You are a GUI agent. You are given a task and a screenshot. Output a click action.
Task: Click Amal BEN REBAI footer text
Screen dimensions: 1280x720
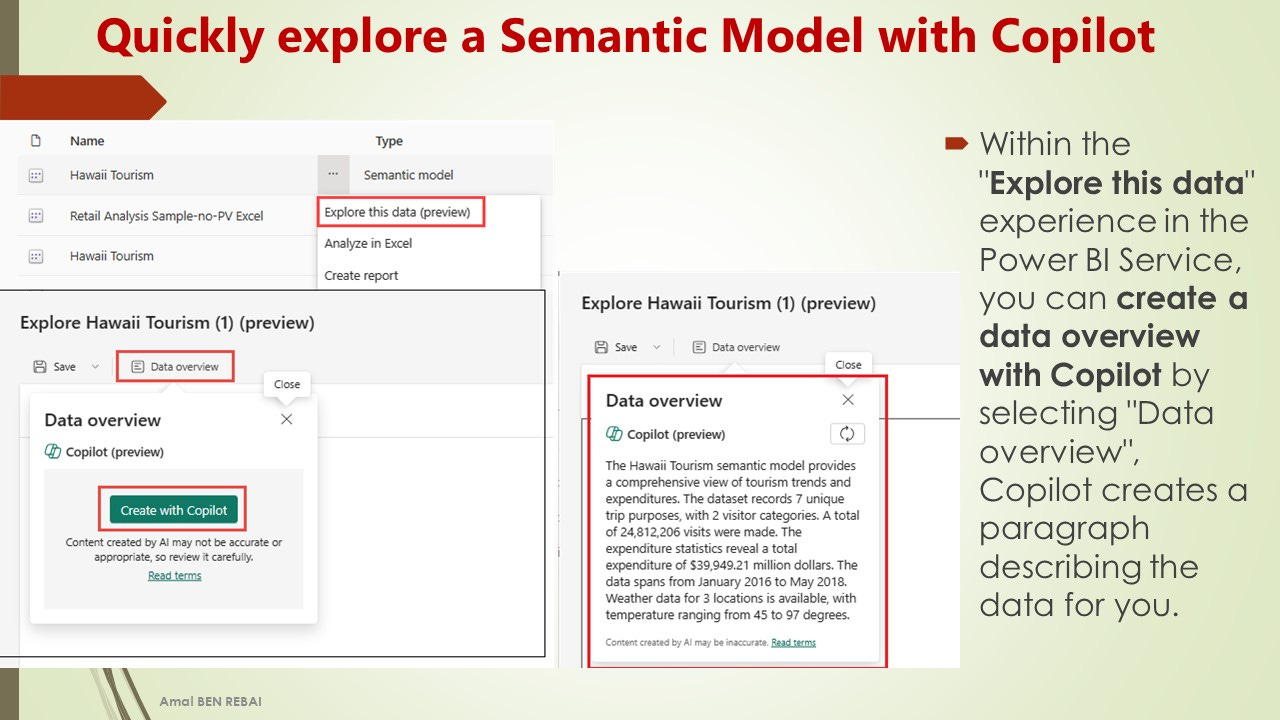coord(209,702)
